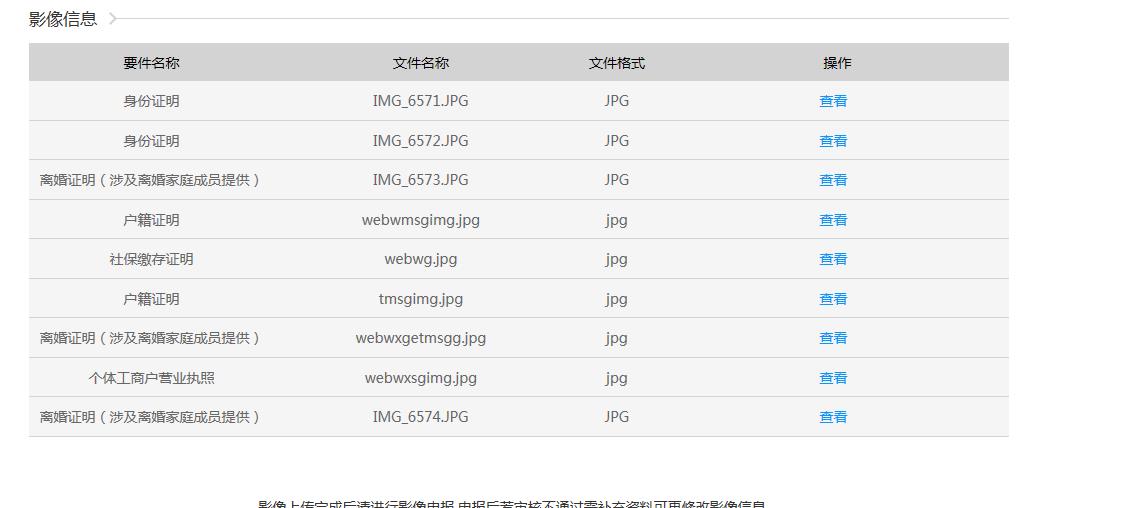
Task: Select the 个体工商户营业执照 cell
Action: click(151, 378)
